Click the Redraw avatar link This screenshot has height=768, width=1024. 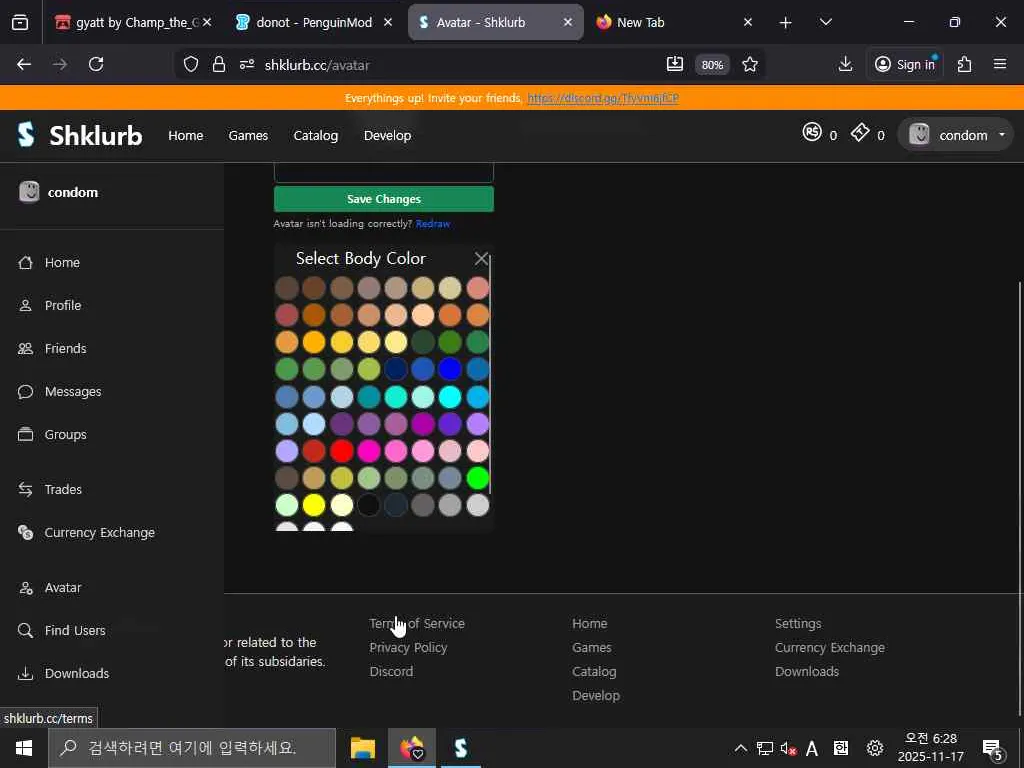tap(432, 223)
